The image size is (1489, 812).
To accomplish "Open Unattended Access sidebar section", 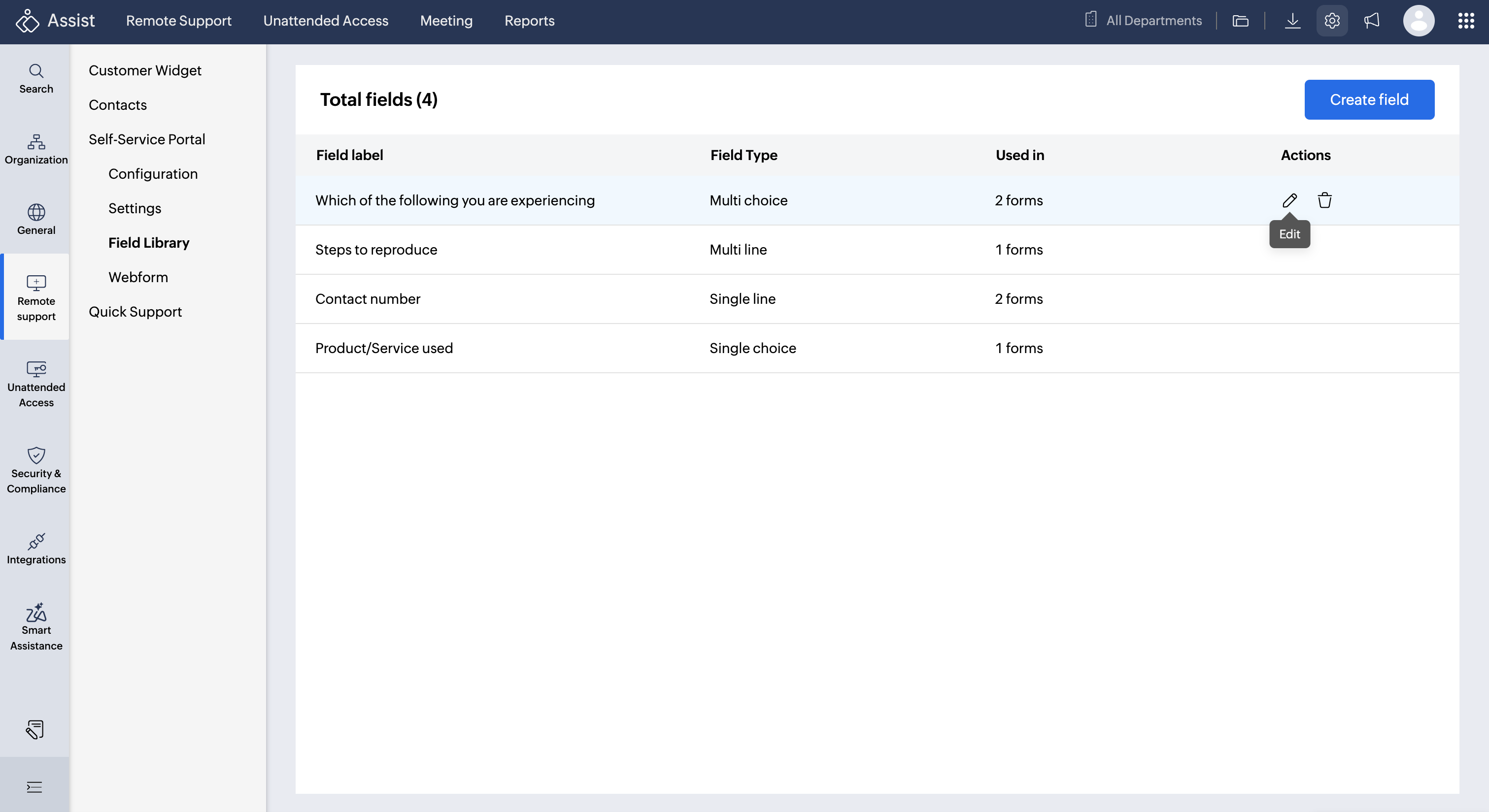I will (x=36, y=384).
